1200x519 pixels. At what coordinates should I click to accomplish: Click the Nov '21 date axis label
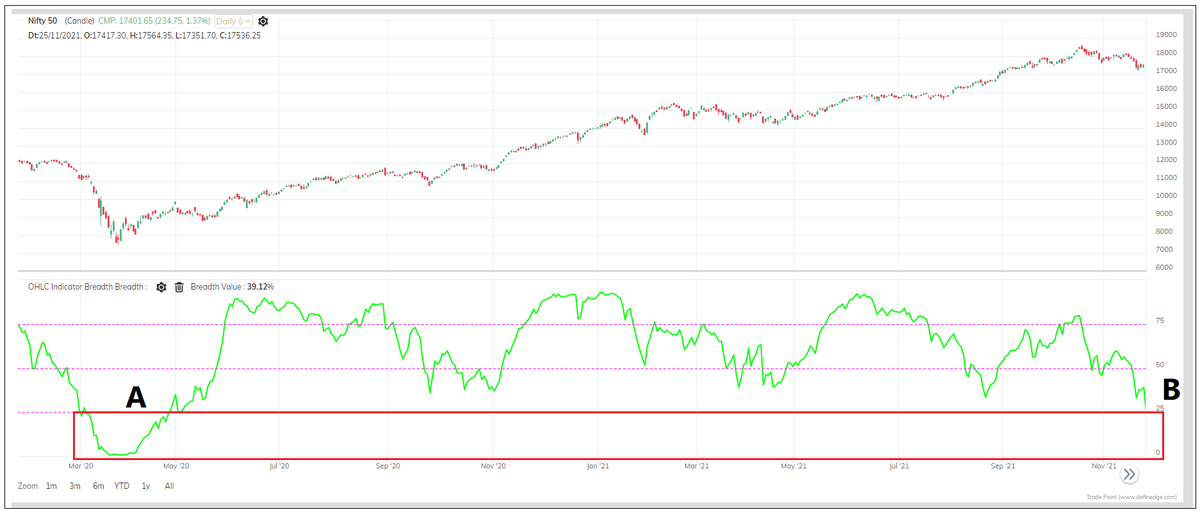click(1104, 466)
